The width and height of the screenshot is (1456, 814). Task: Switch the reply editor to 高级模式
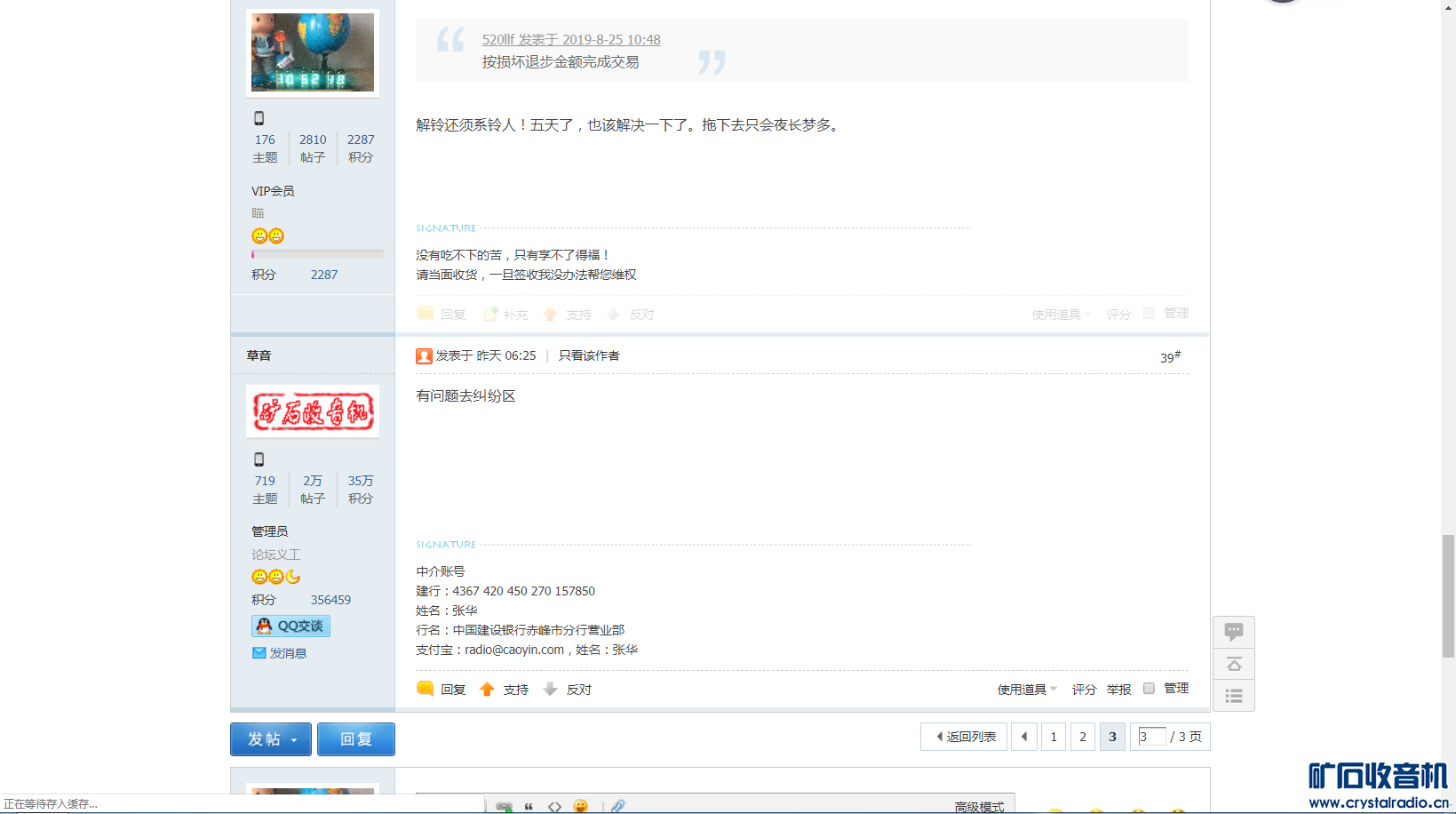click(x=979, y=807)
